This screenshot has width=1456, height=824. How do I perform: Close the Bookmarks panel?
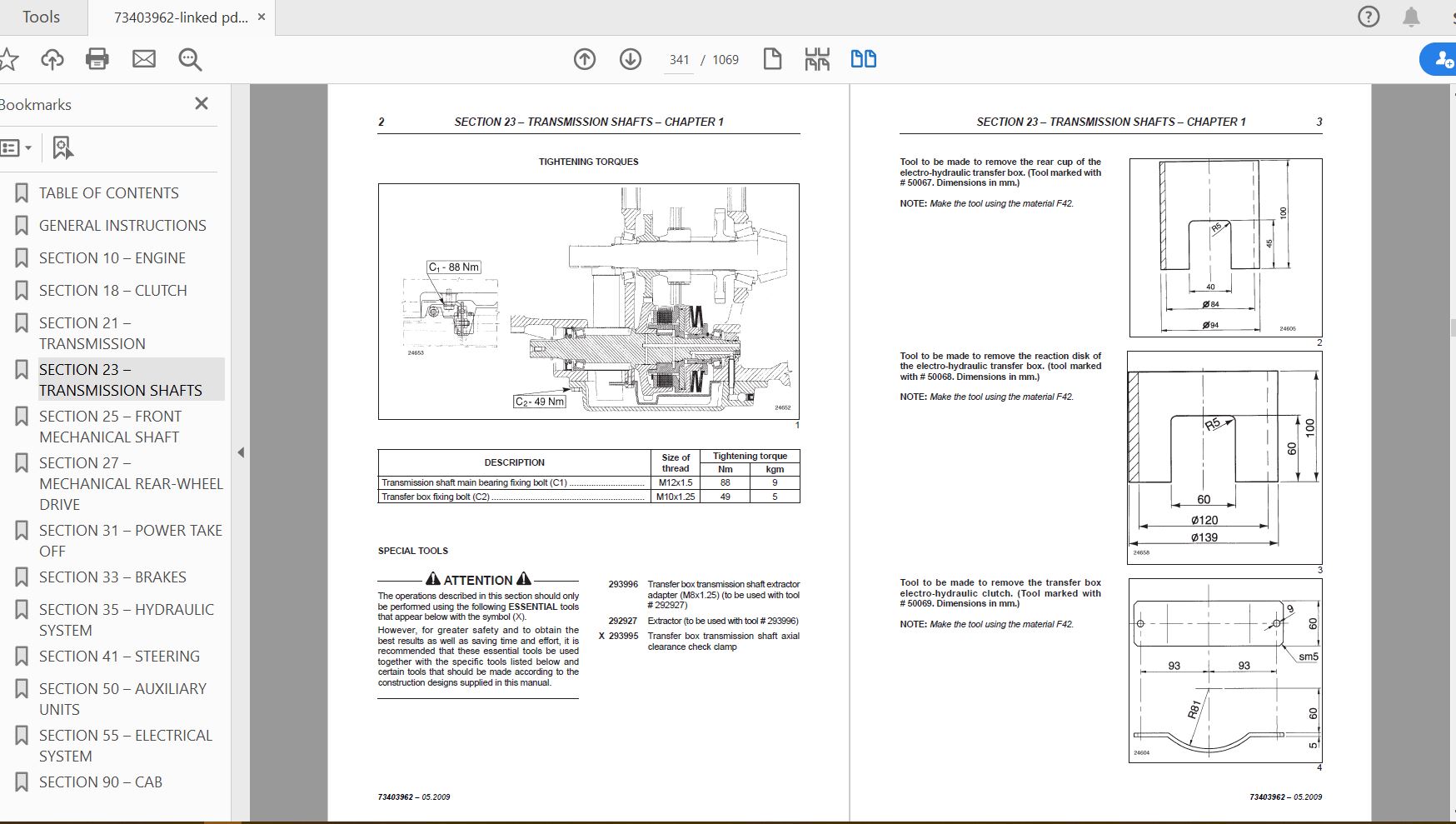pyautogui.click(x=202, y=103)
